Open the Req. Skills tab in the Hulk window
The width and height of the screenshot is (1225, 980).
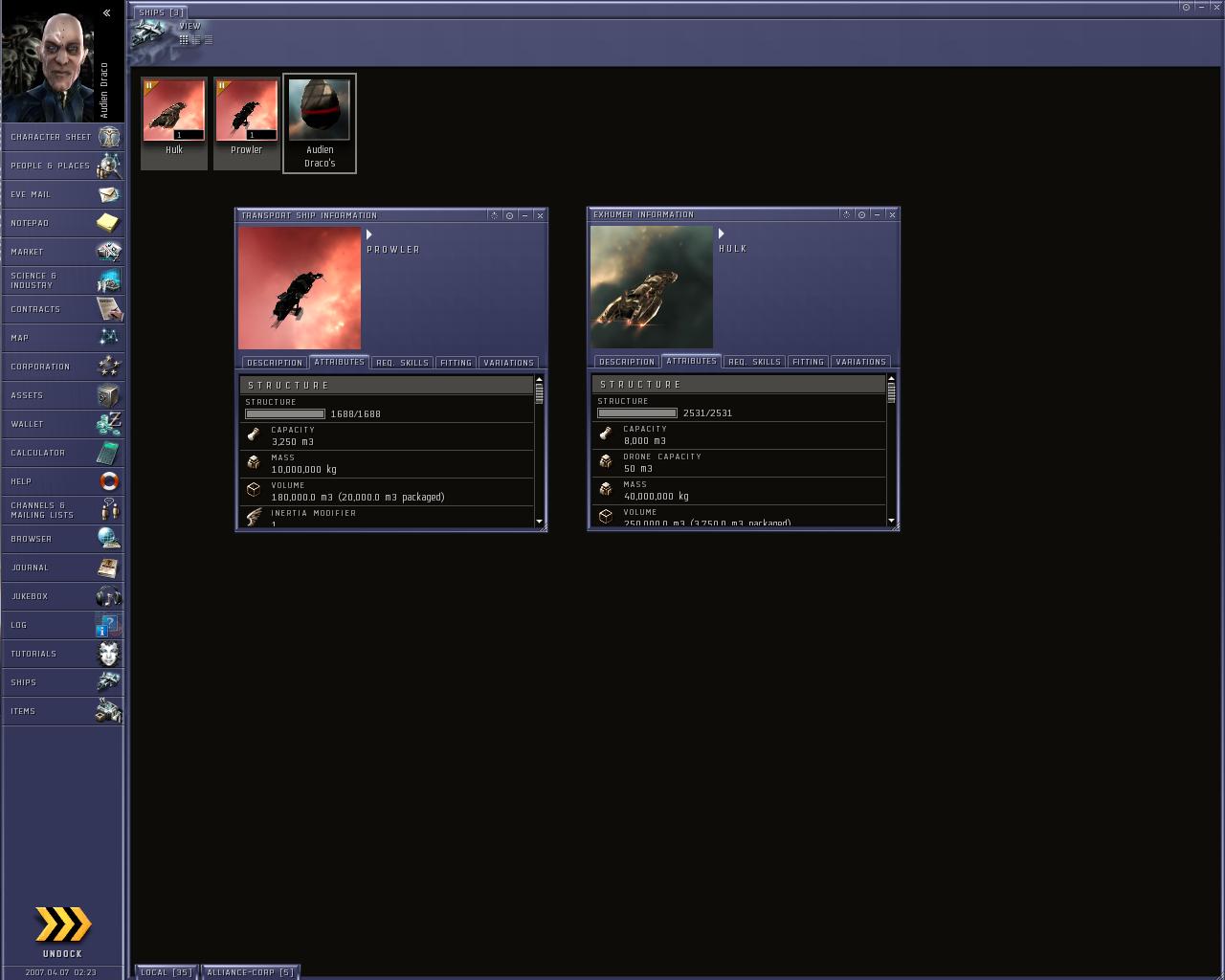tap(754, 362)
